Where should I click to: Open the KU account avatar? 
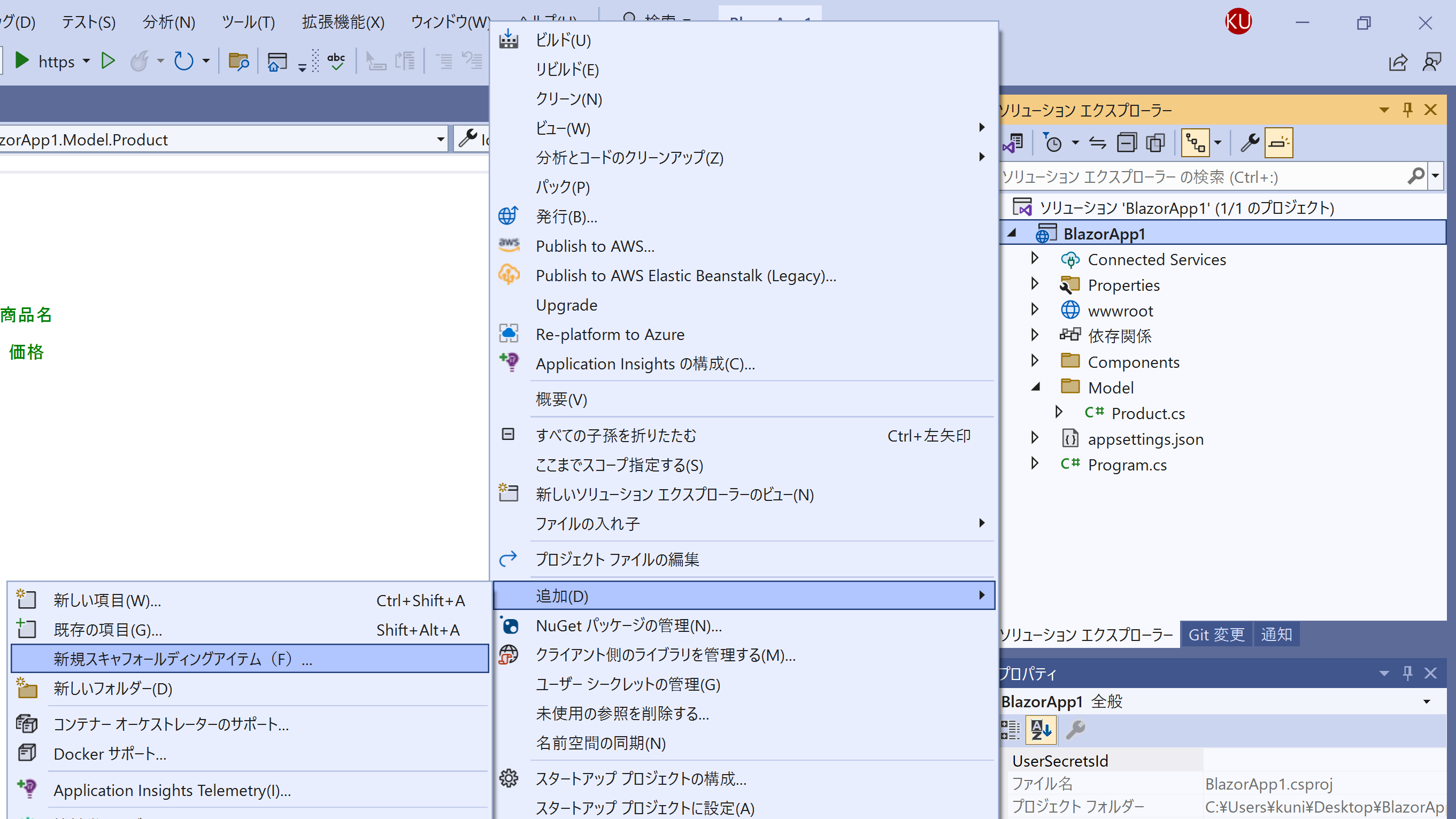coord(1238,22)
